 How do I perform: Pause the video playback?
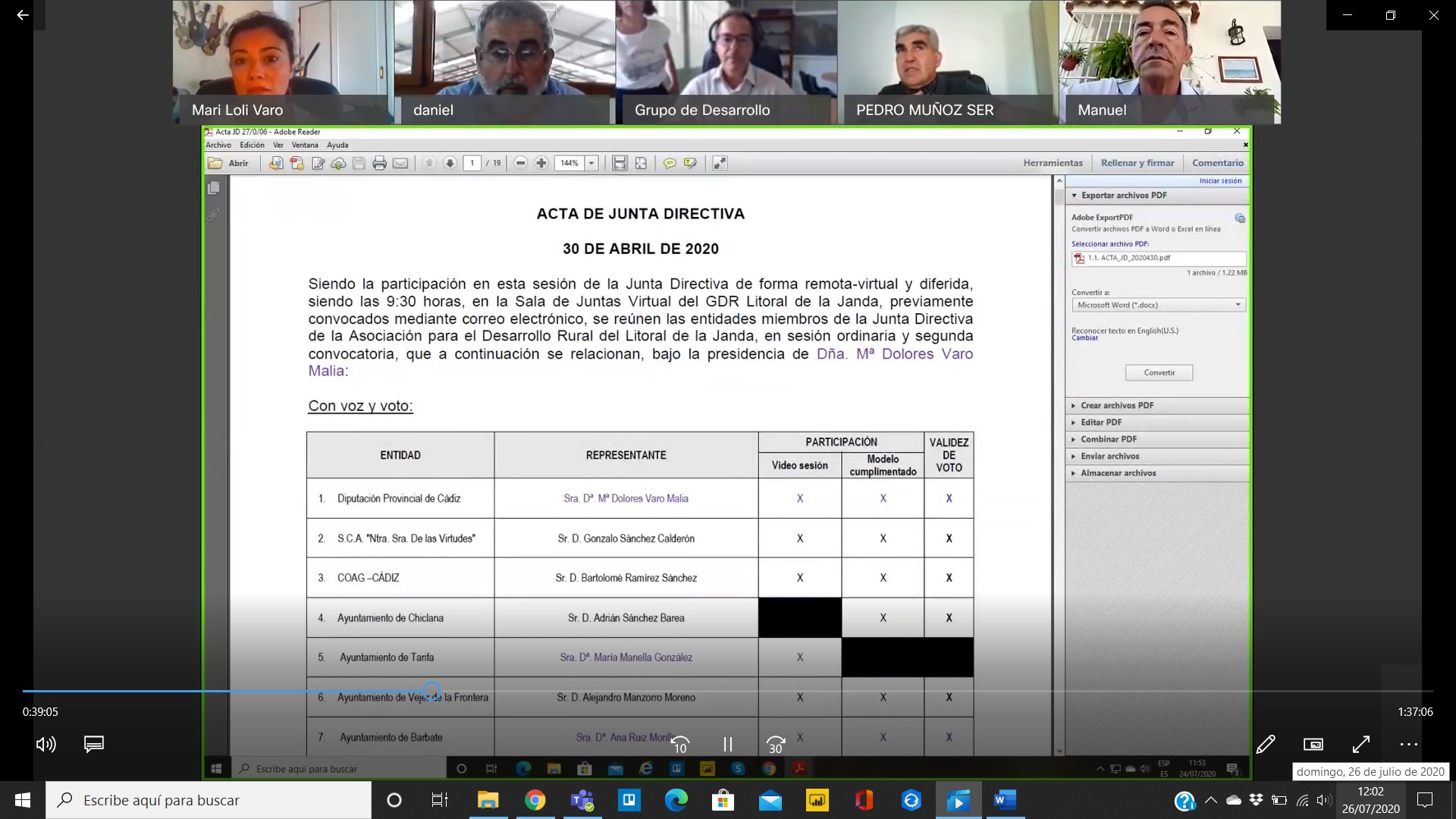pyautogui.click(x=728, y=745)
